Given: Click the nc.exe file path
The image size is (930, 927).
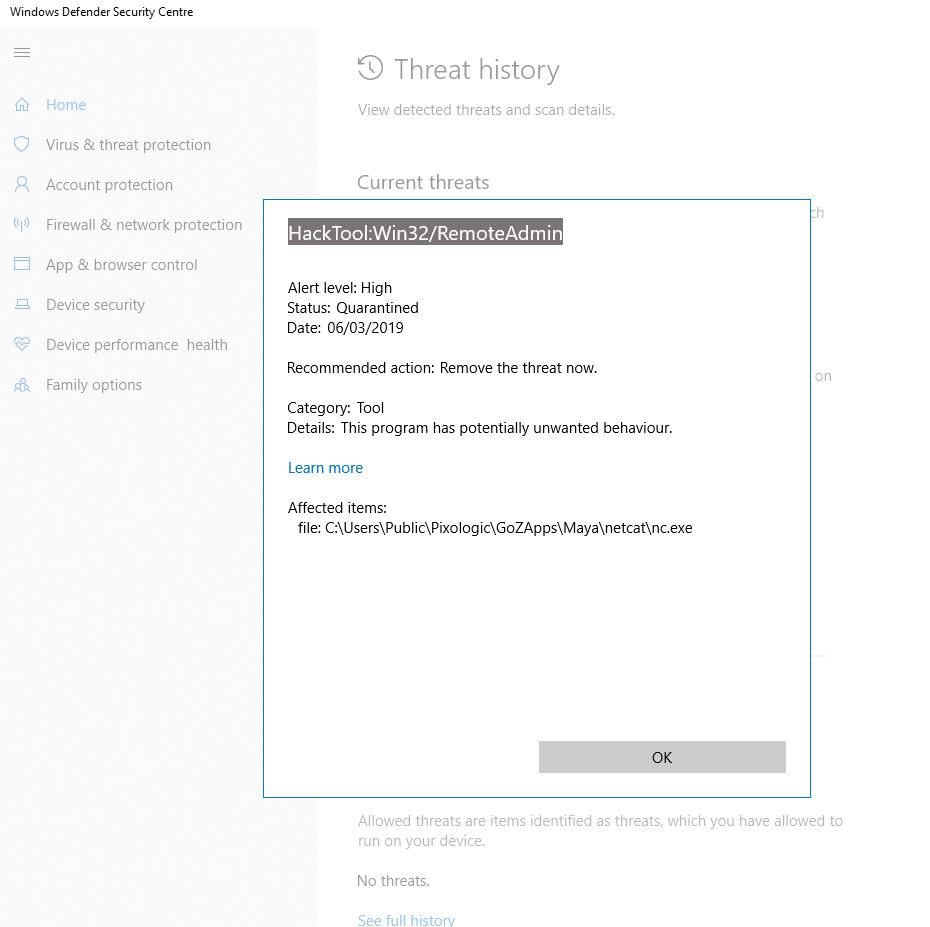Looking at the screenshot, I should (x=495, y=528).
